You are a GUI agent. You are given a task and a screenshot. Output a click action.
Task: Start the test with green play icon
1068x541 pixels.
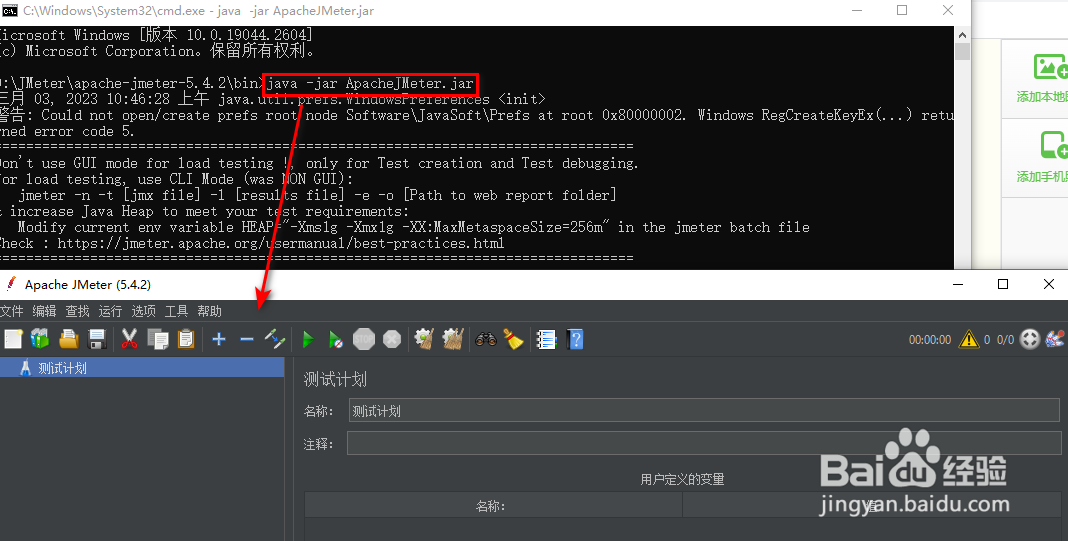(308, 339)
